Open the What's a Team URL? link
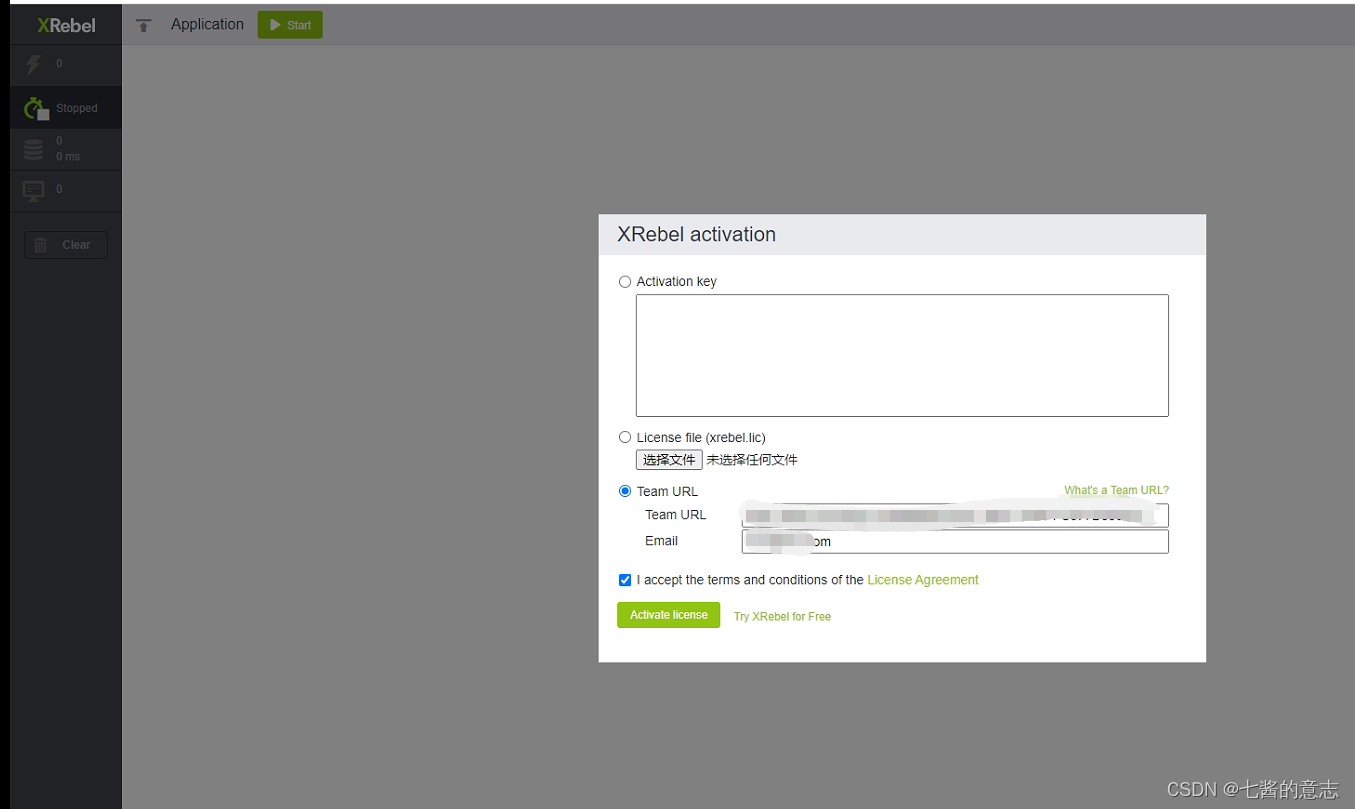 (1116, 490)
